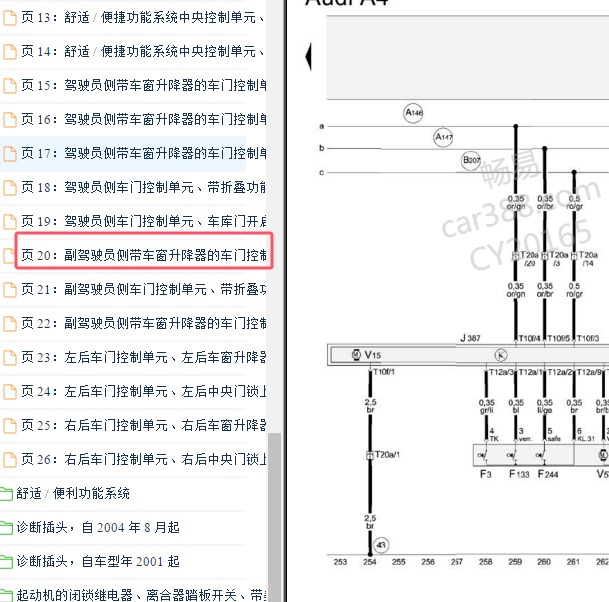Click document icon beside page 23
This screenshot has width=609, height=602.
[10, 358]
